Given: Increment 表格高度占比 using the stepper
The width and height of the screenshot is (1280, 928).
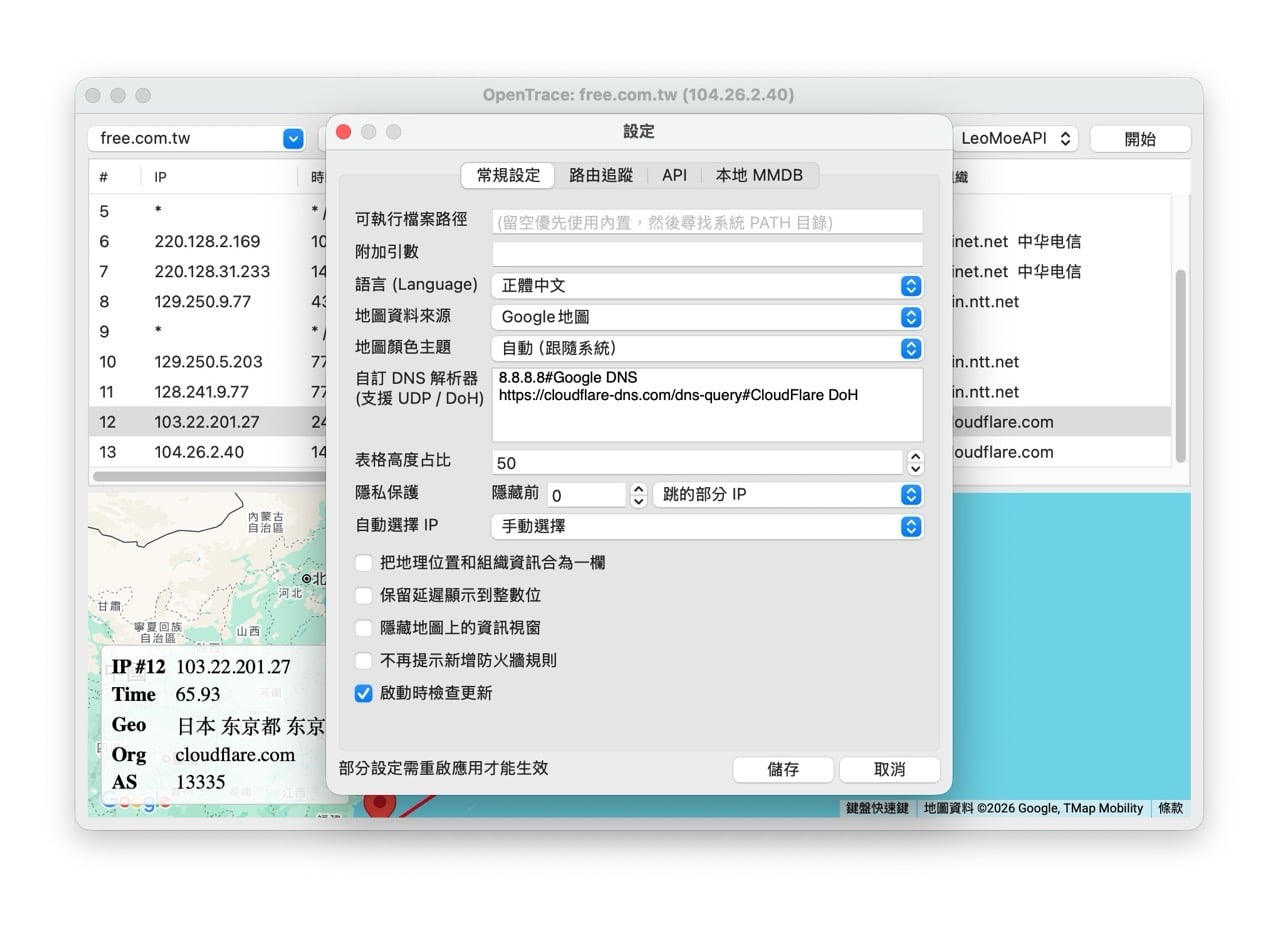Looking at the screenshot, I should pyautogui.click(x=915, y=456).
